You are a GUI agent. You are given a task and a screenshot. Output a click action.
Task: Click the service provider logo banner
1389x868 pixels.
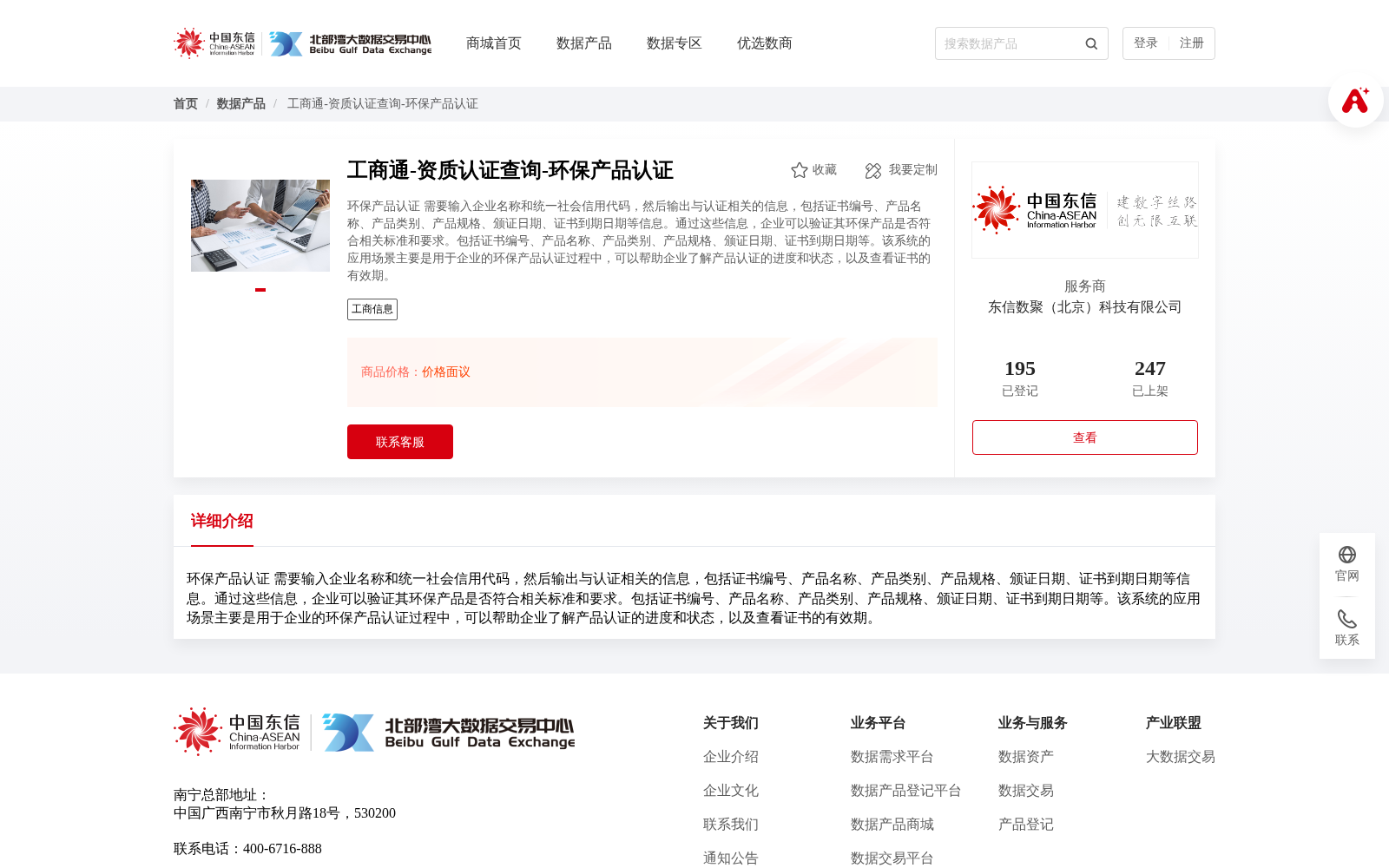(1085, 210)
